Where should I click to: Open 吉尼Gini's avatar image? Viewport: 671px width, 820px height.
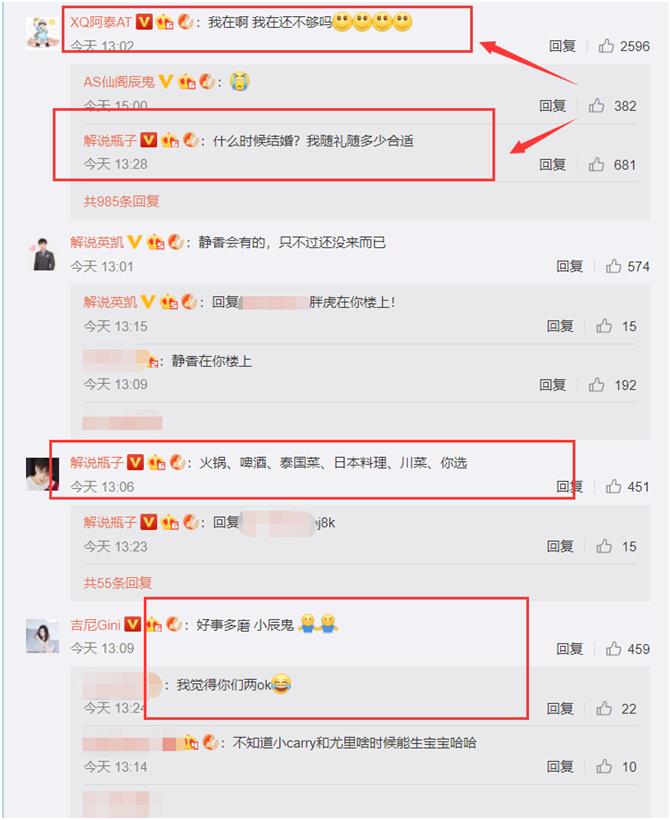click(x=42, y=636)
